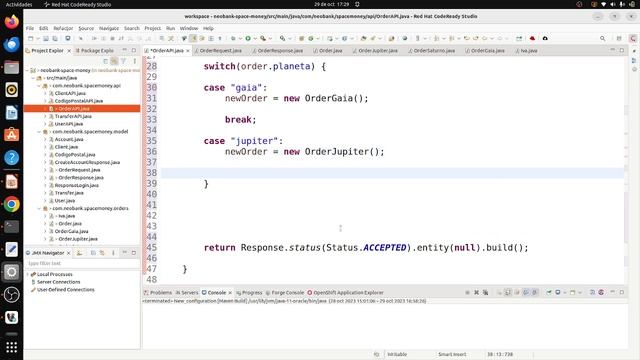Collapse the com.neobank.spacemoney.model package

pos(39,132)
